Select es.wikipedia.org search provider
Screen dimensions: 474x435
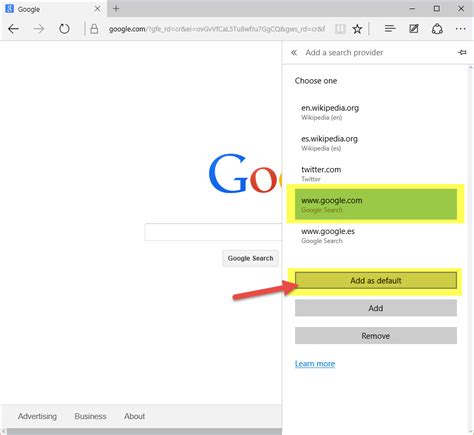[376, 143]
